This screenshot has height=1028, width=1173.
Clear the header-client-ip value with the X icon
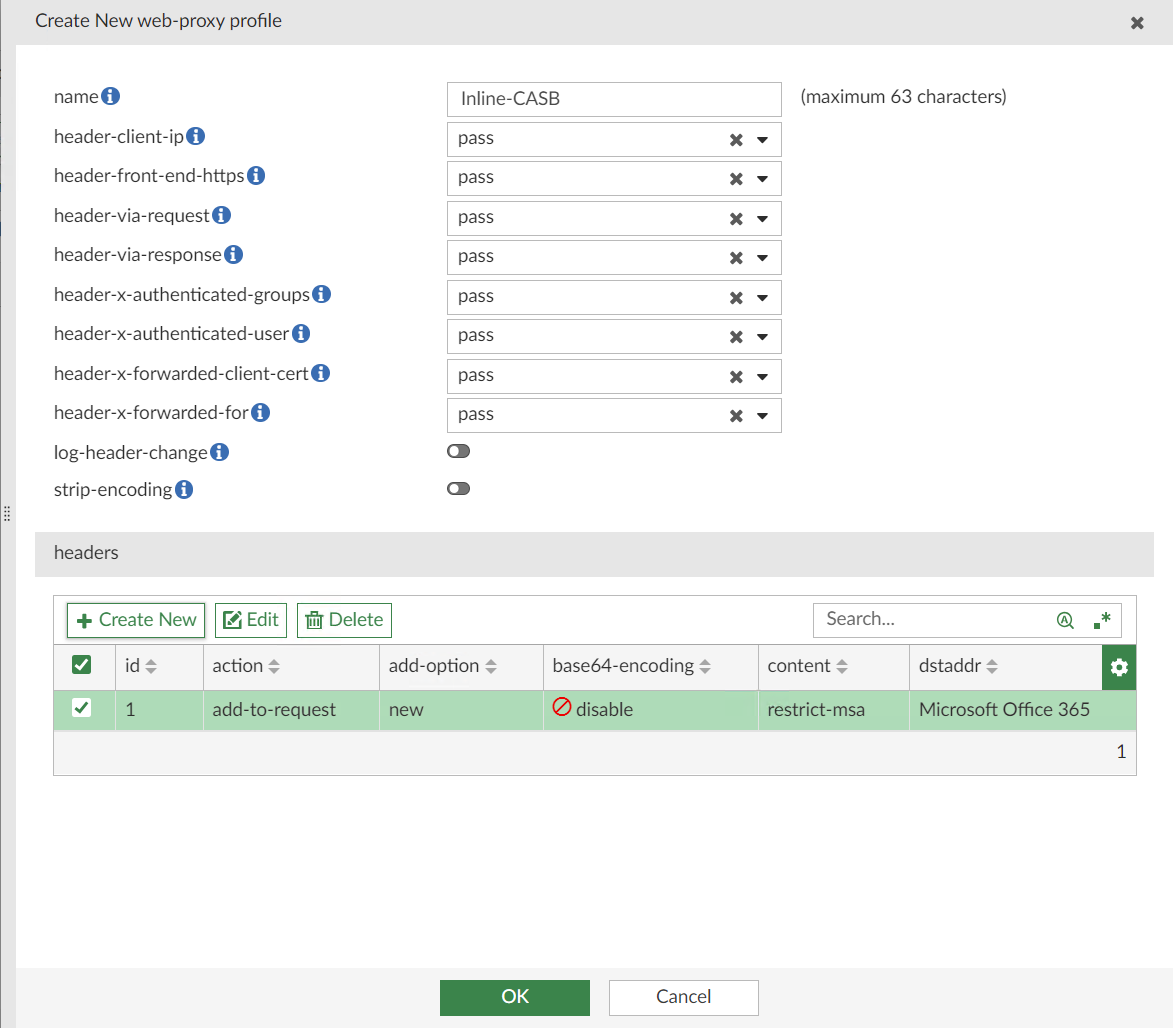[x=737, y=139]
